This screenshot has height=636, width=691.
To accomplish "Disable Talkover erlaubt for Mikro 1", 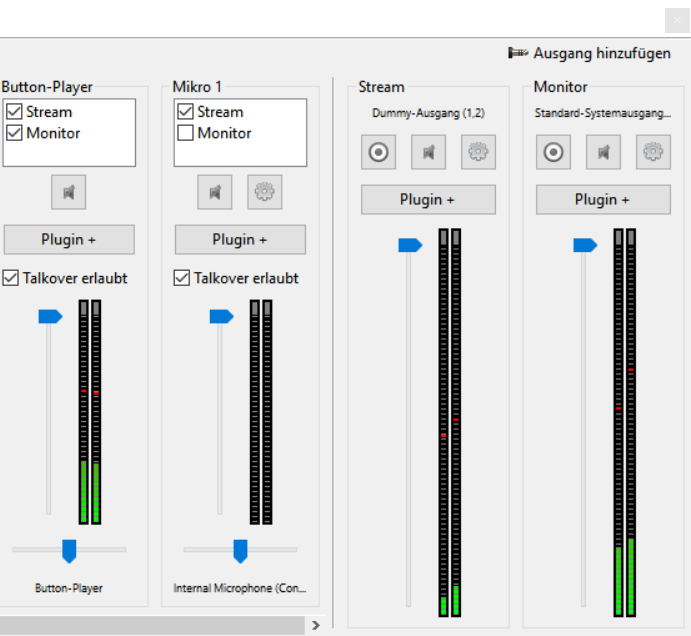I will 182,278.
